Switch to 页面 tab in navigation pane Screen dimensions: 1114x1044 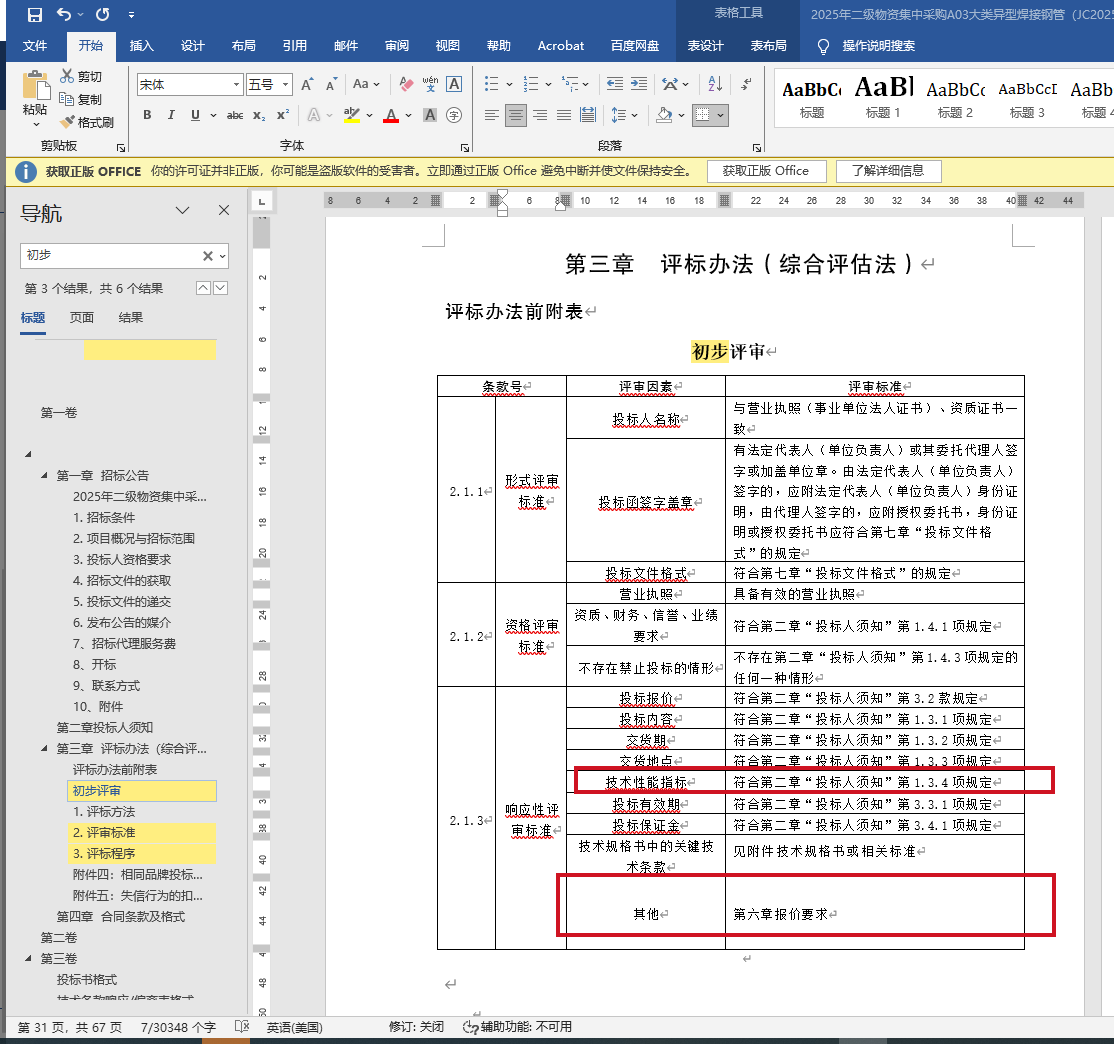coord(82,318)
